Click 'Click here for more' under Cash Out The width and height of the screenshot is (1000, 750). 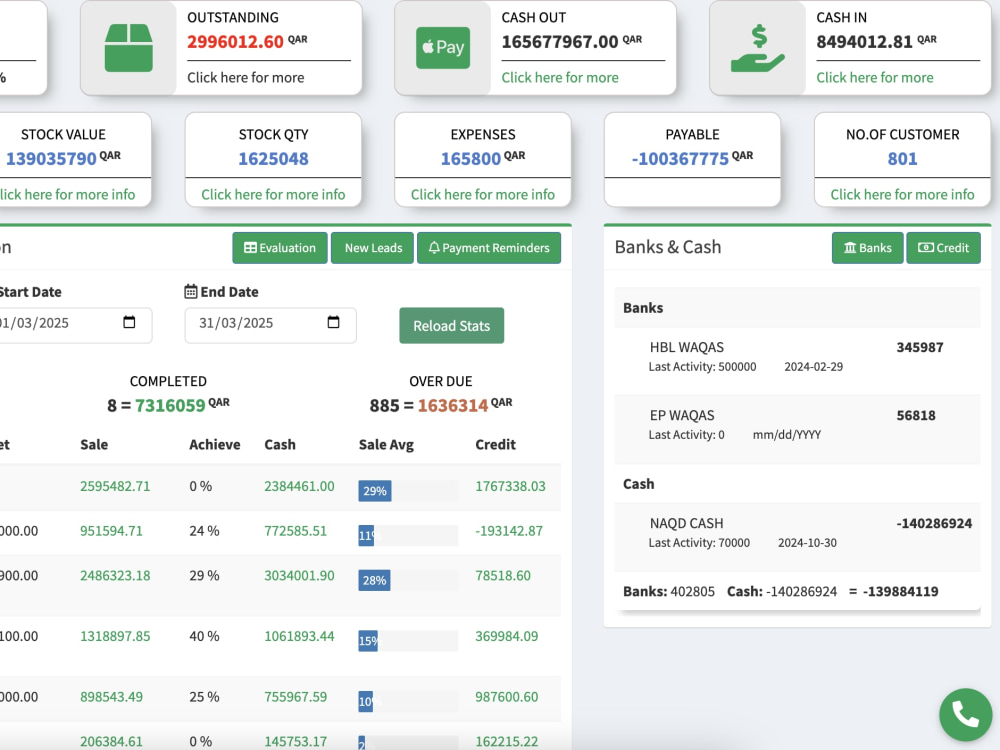(560, 78)
